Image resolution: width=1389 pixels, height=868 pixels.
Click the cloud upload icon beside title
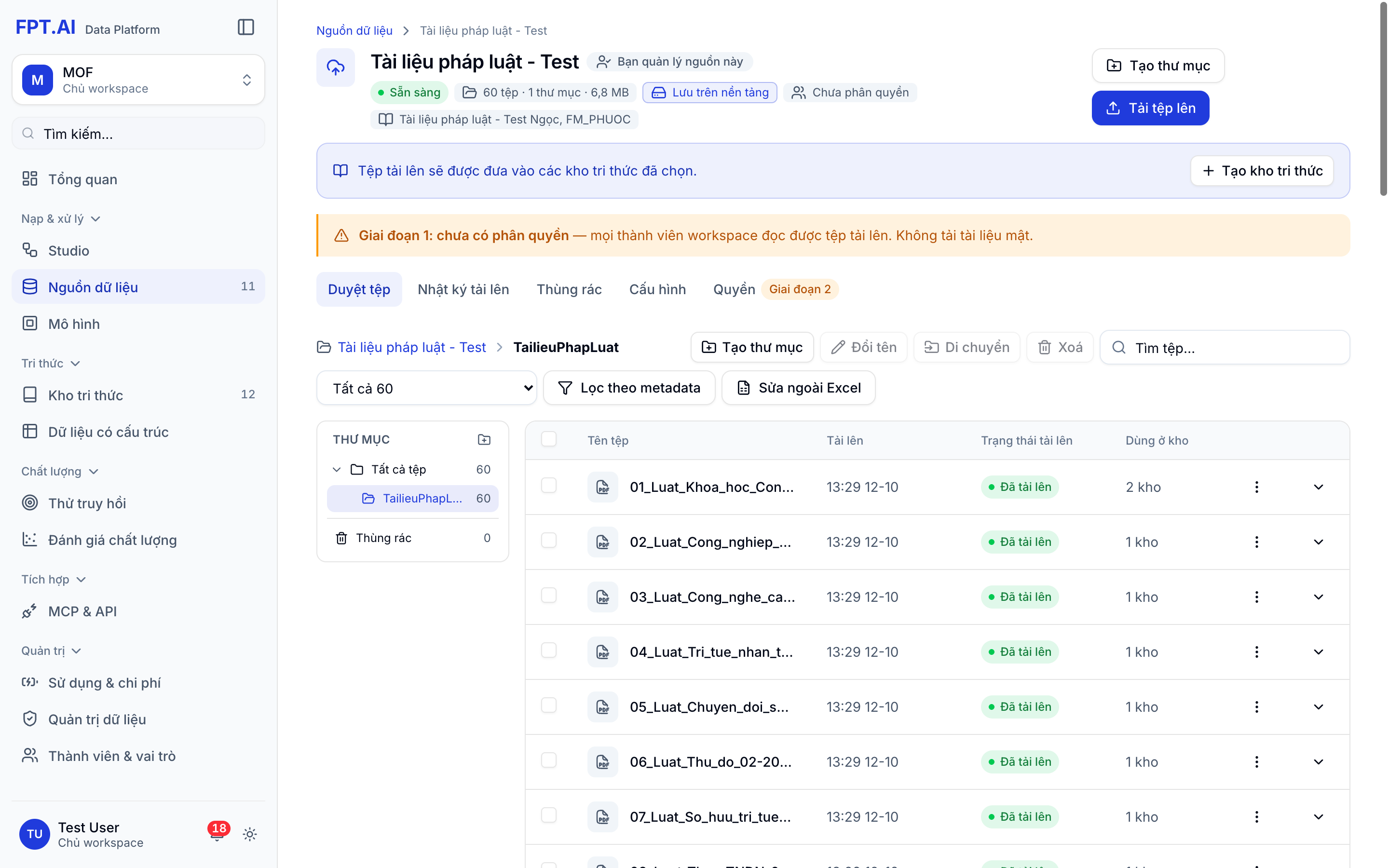(x=336, y=68)
